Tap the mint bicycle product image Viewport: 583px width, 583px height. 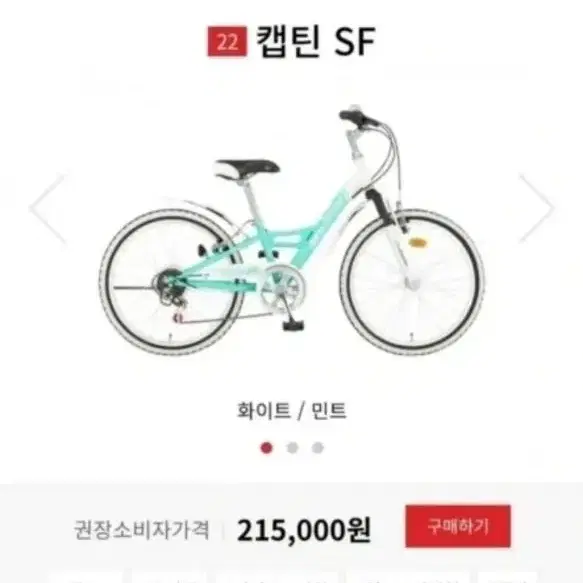click(292, 230)
